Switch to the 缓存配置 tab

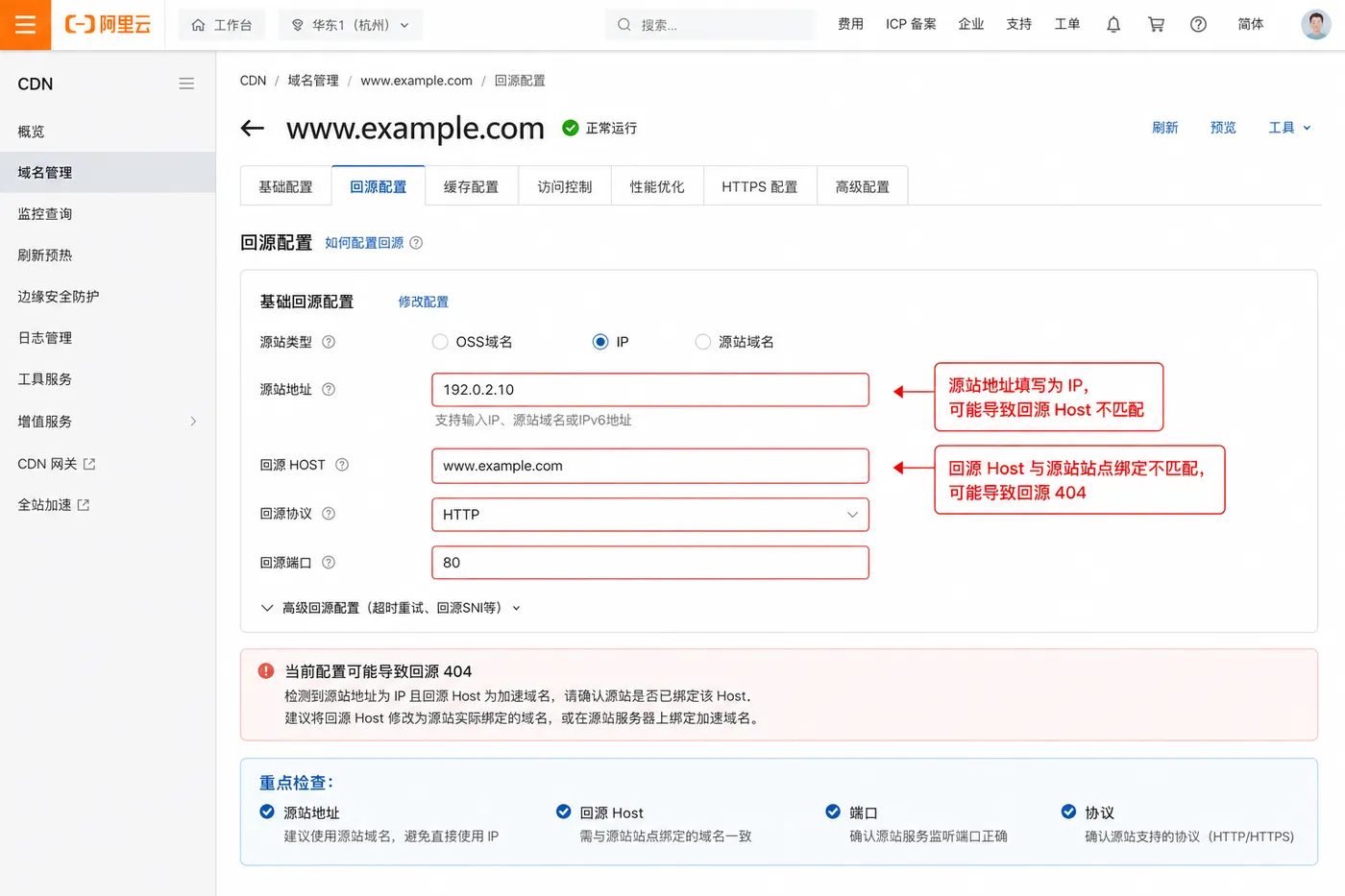(x=471, y=186)
